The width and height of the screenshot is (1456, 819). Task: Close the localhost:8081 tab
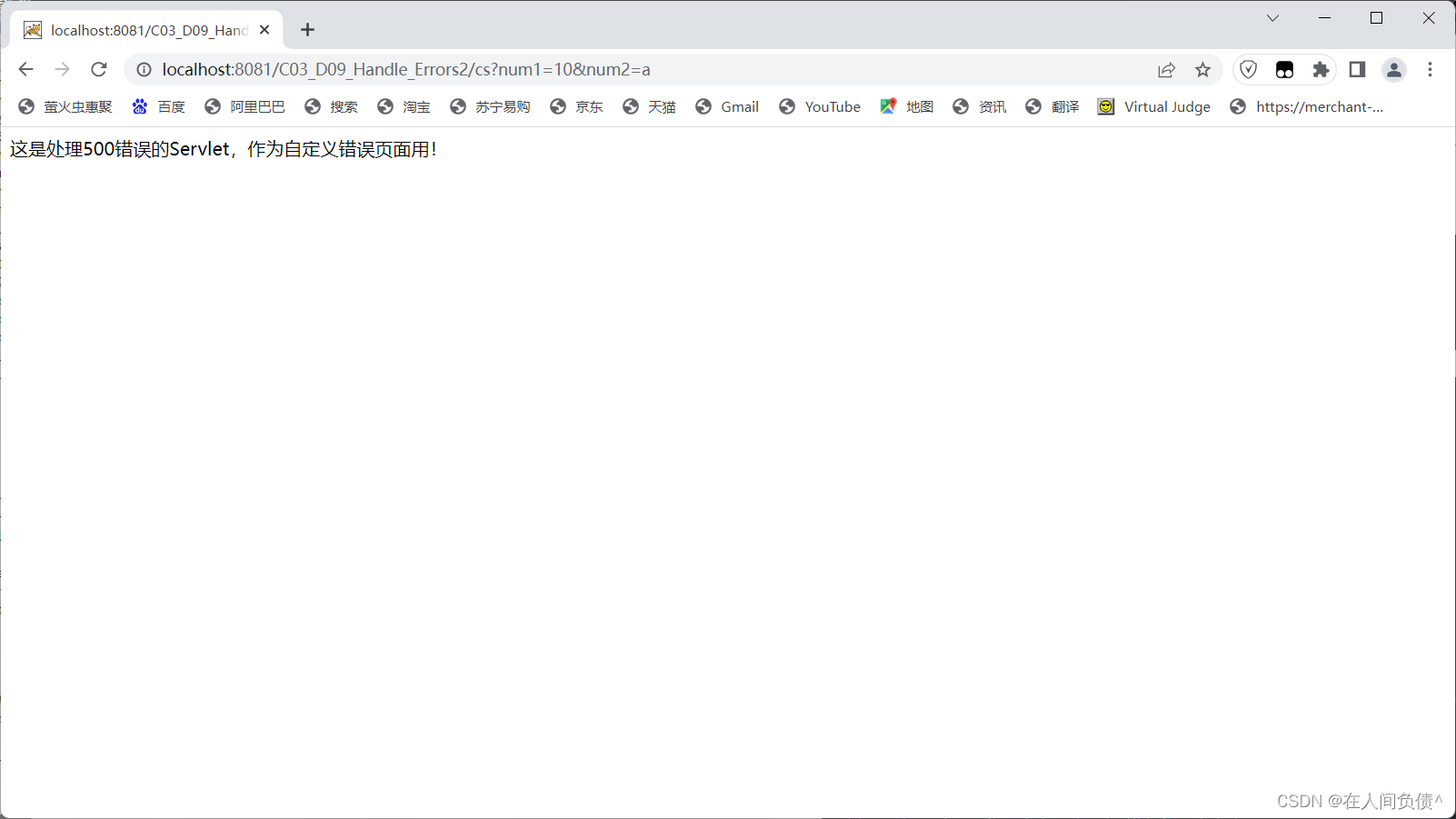(264, 30)
